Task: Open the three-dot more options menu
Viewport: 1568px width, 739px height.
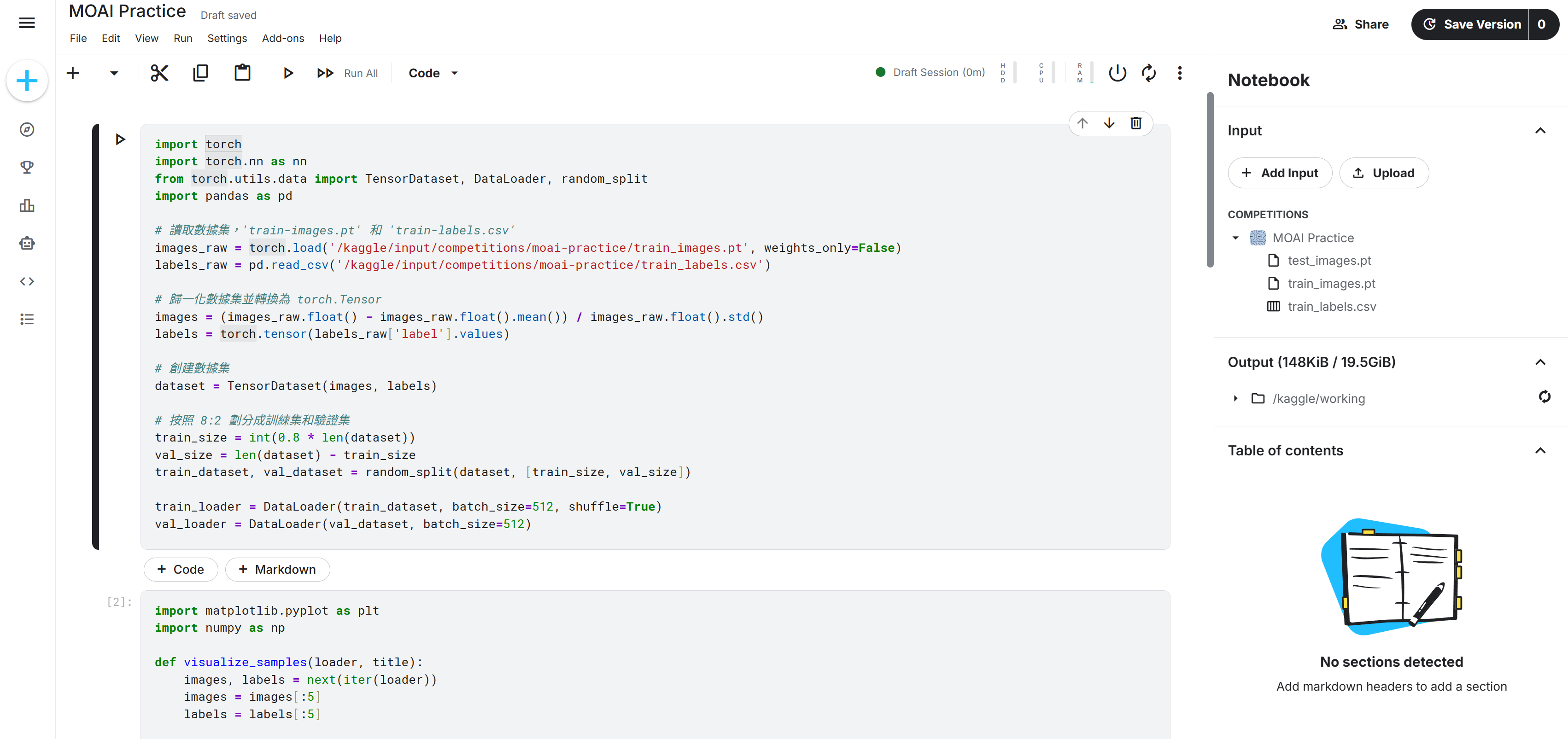Action: [x=1180, y=73]
